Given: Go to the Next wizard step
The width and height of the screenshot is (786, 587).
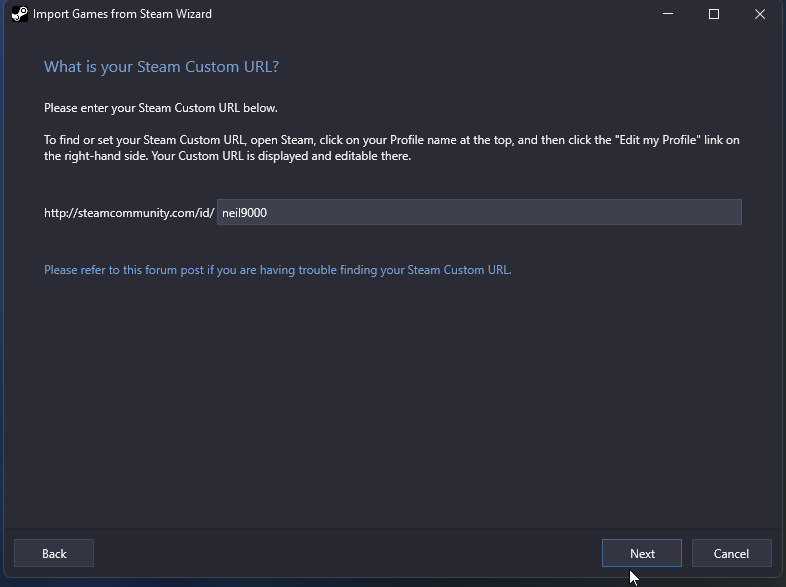Looking at the screenshot, I should [642, 553].
